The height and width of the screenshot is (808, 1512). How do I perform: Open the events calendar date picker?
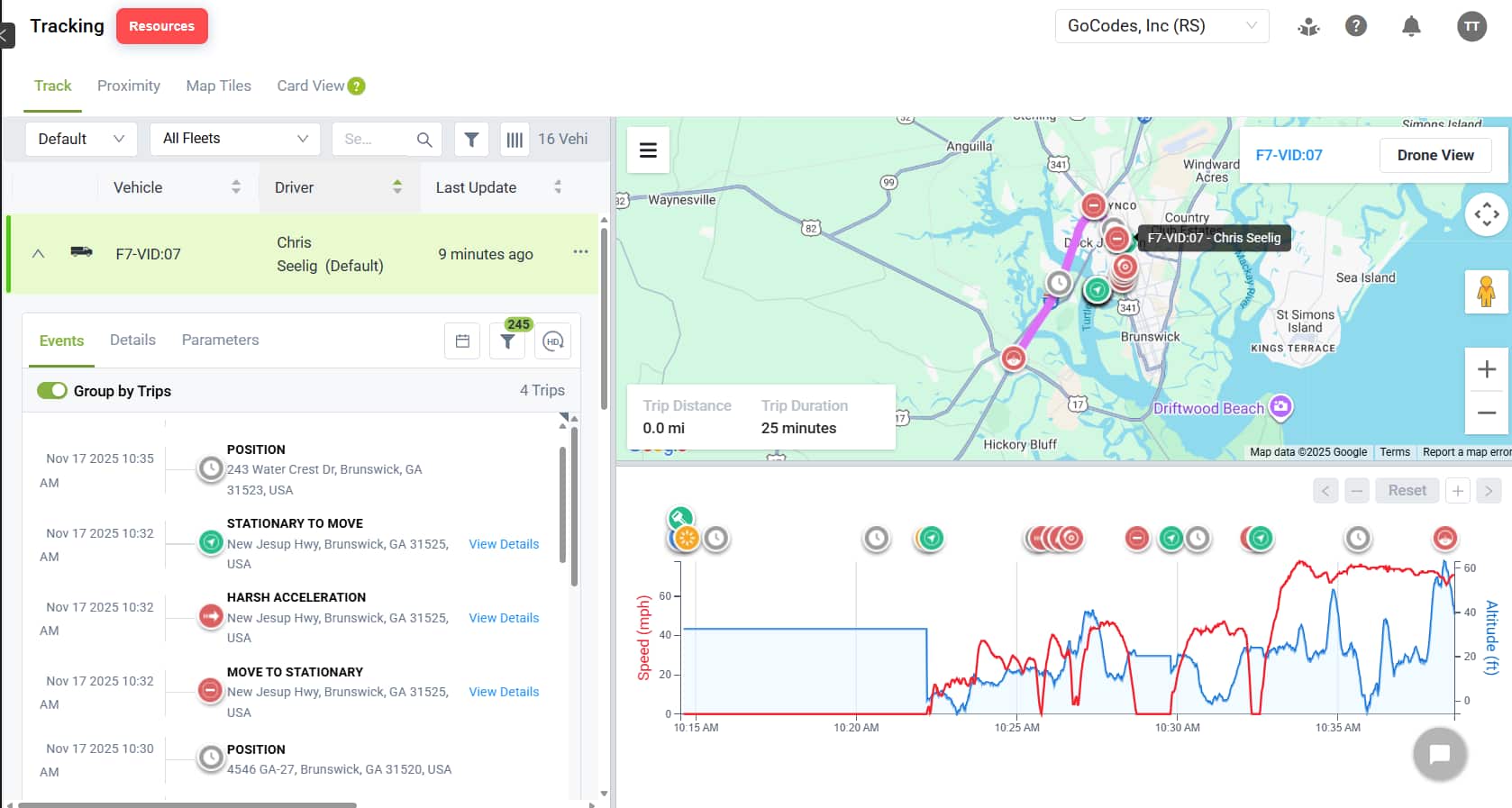click(462, 341)
